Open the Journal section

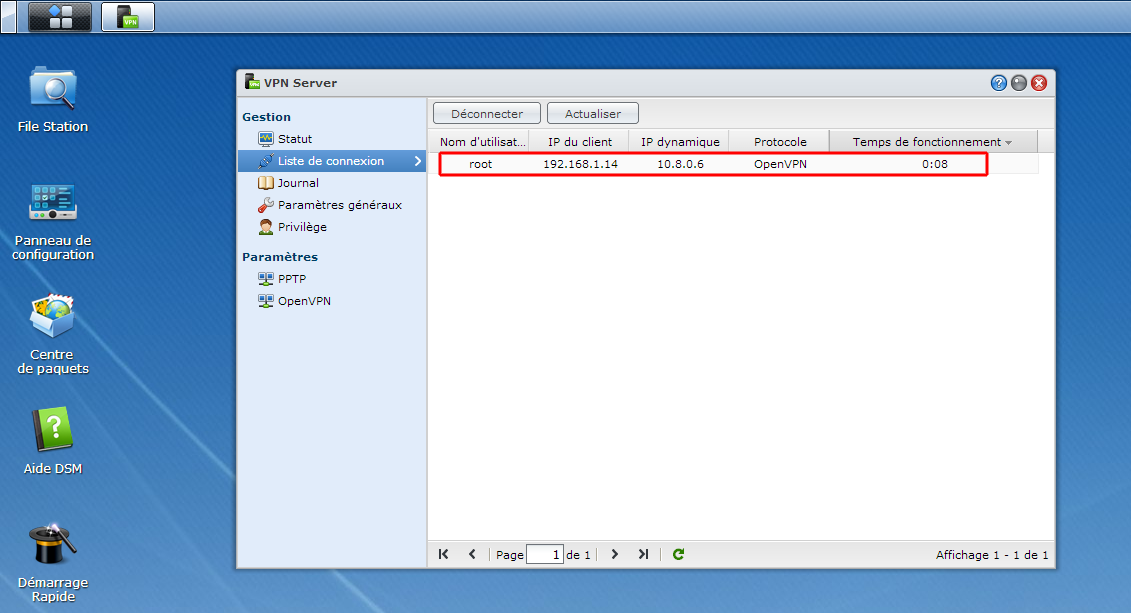pyautogui.click(x=332, y=183)
